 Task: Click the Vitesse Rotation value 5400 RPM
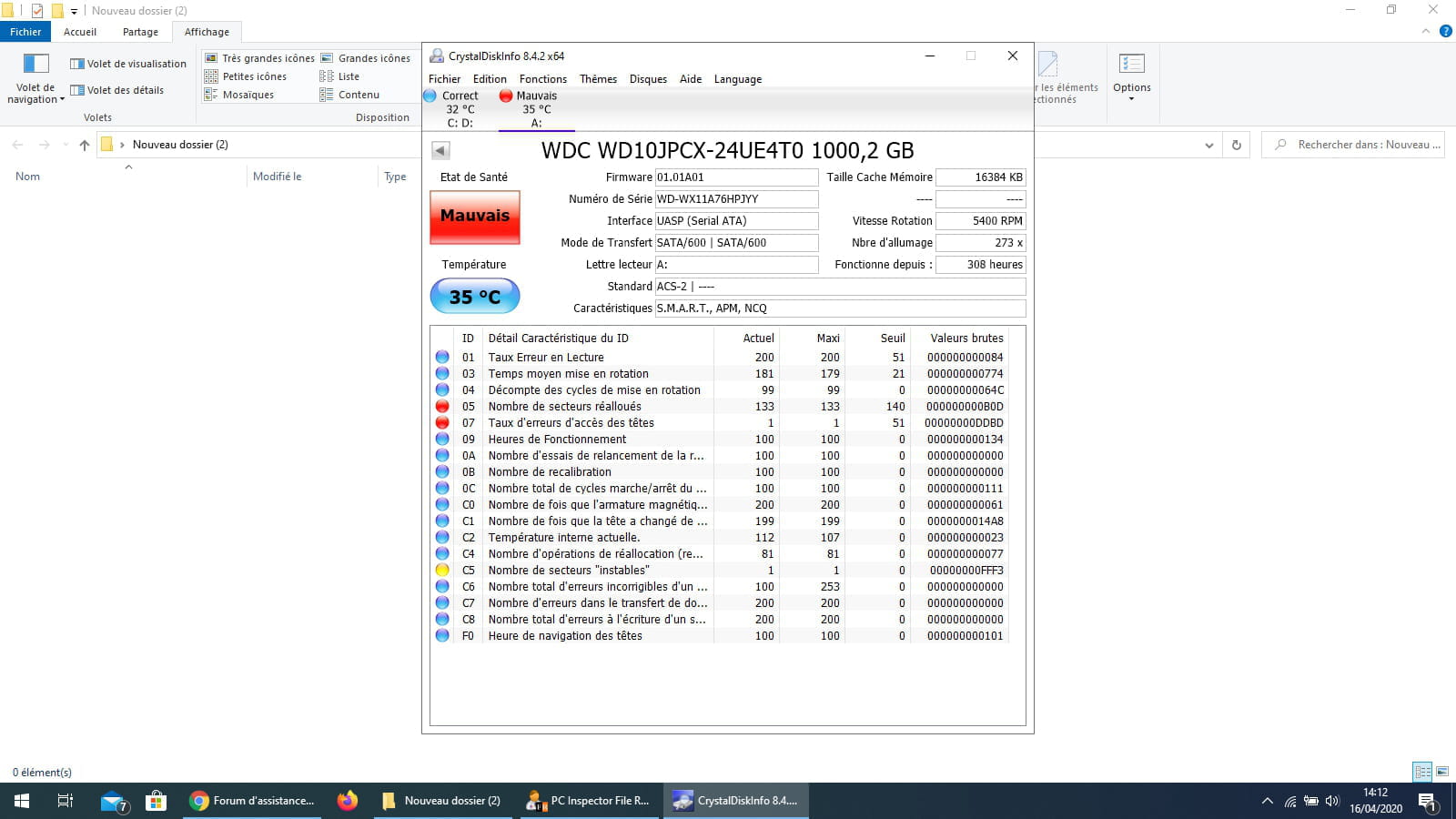click(981, 221)
